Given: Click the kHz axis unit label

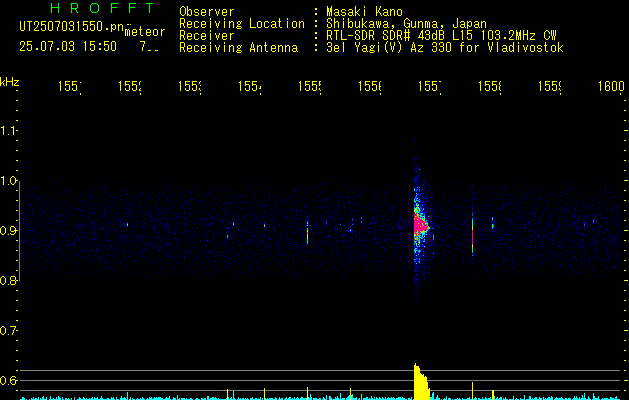Looking at the screenshot, I should pos(9,82).
